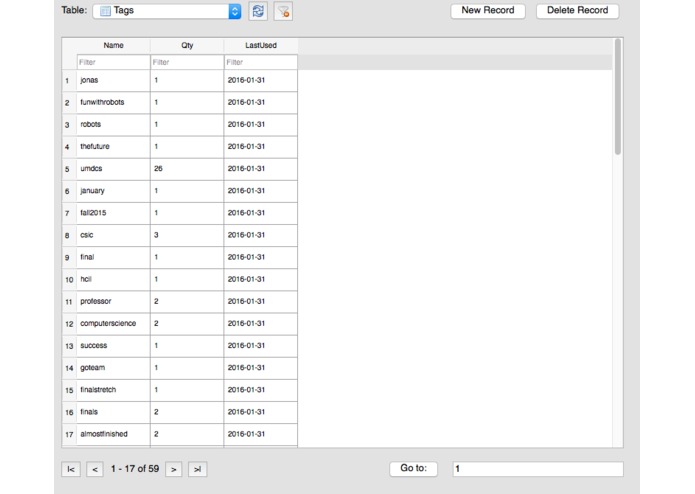Screen dimensions: 695x494
Task: Select the 'professor' name cell
Action: click(x=113, y=302)
